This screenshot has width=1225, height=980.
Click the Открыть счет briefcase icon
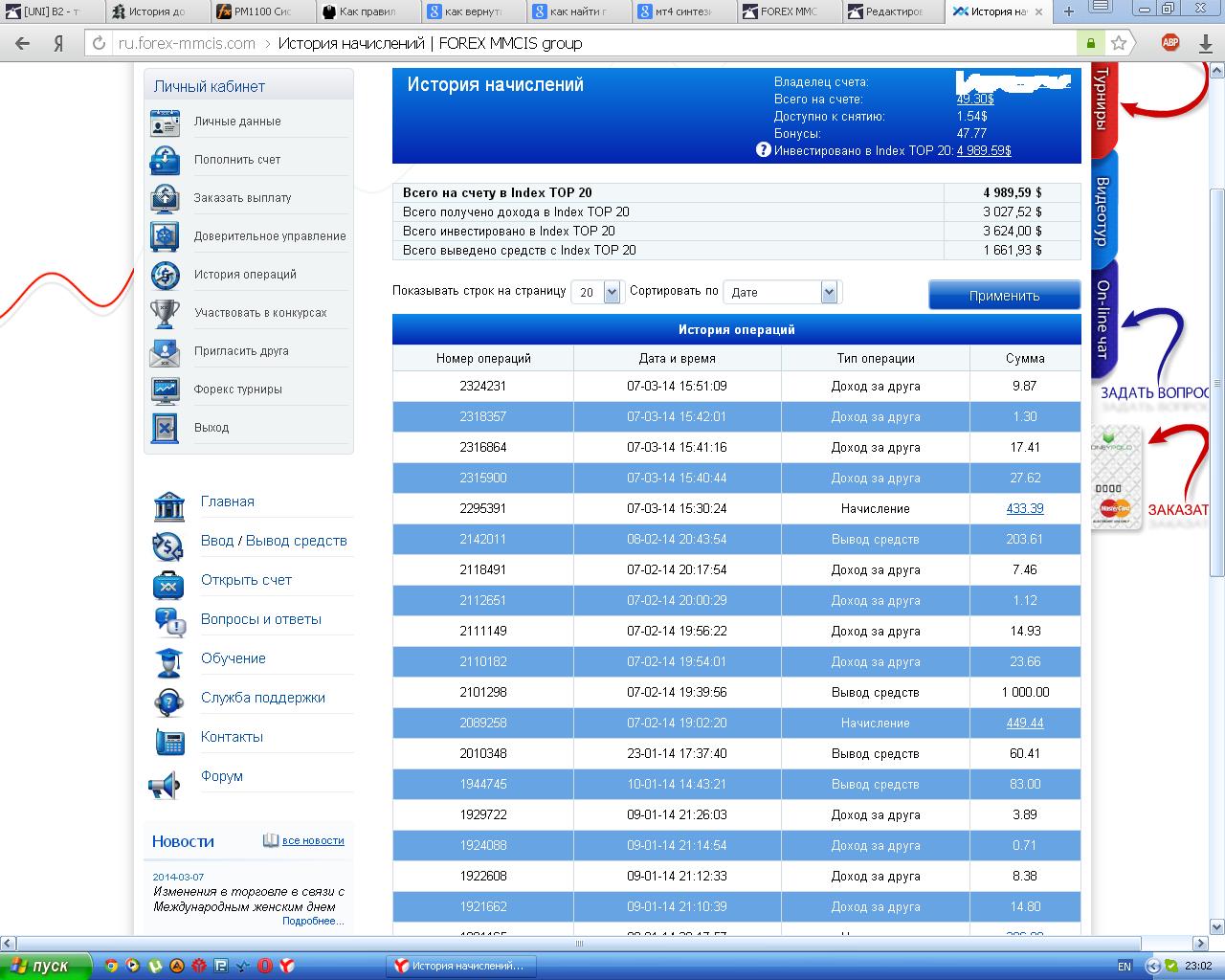(x=168, y=584)
